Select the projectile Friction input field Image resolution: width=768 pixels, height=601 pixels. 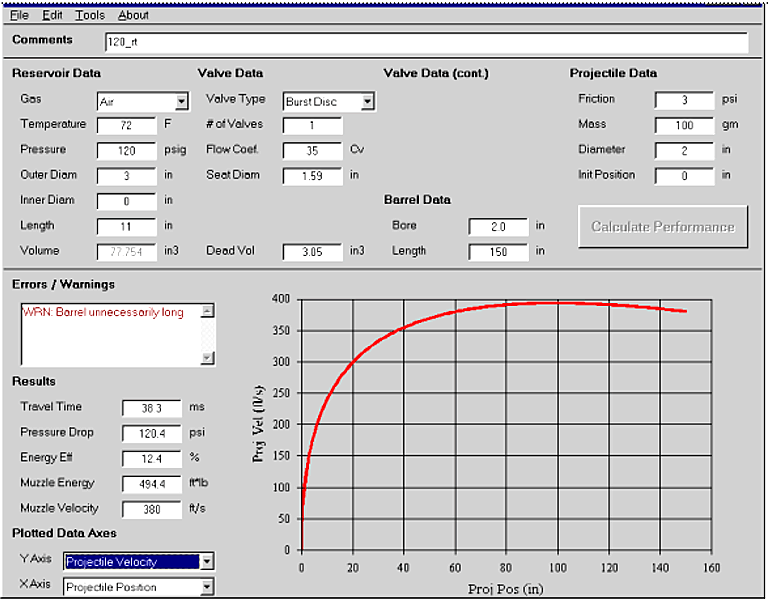click(684, 100)
